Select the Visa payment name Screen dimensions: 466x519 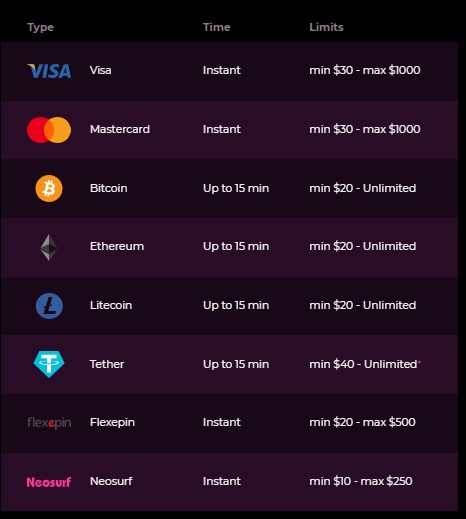click(x=100, y=70)
